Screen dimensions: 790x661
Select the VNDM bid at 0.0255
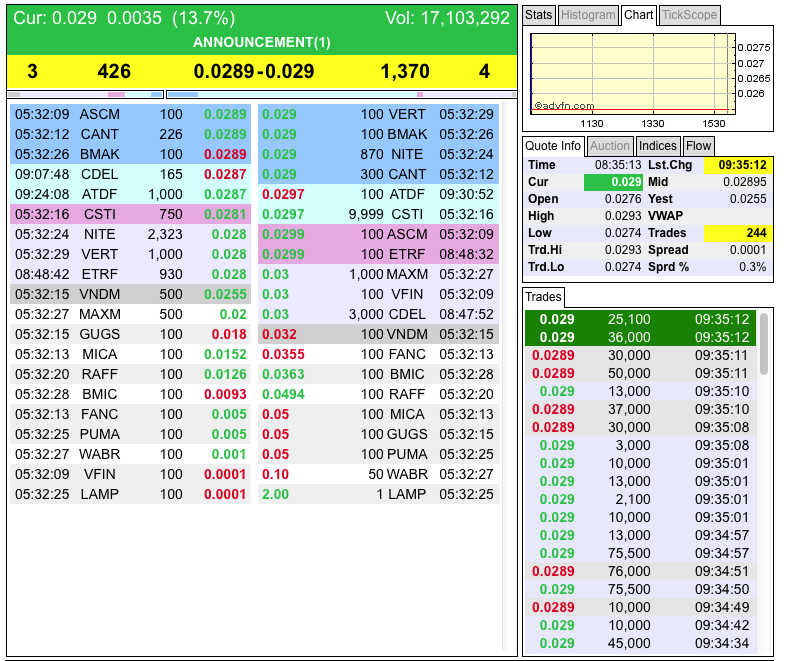(x=130, y=294)
